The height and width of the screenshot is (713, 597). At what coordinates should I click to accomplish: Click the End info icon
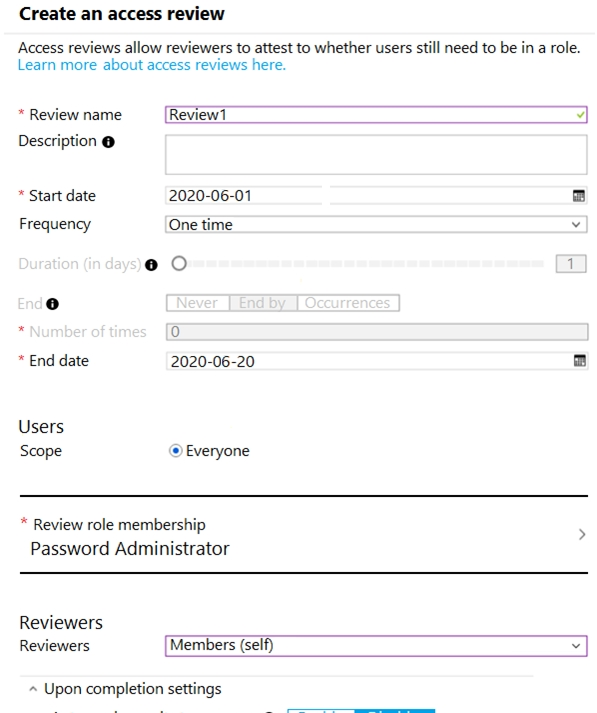[52, 304]
